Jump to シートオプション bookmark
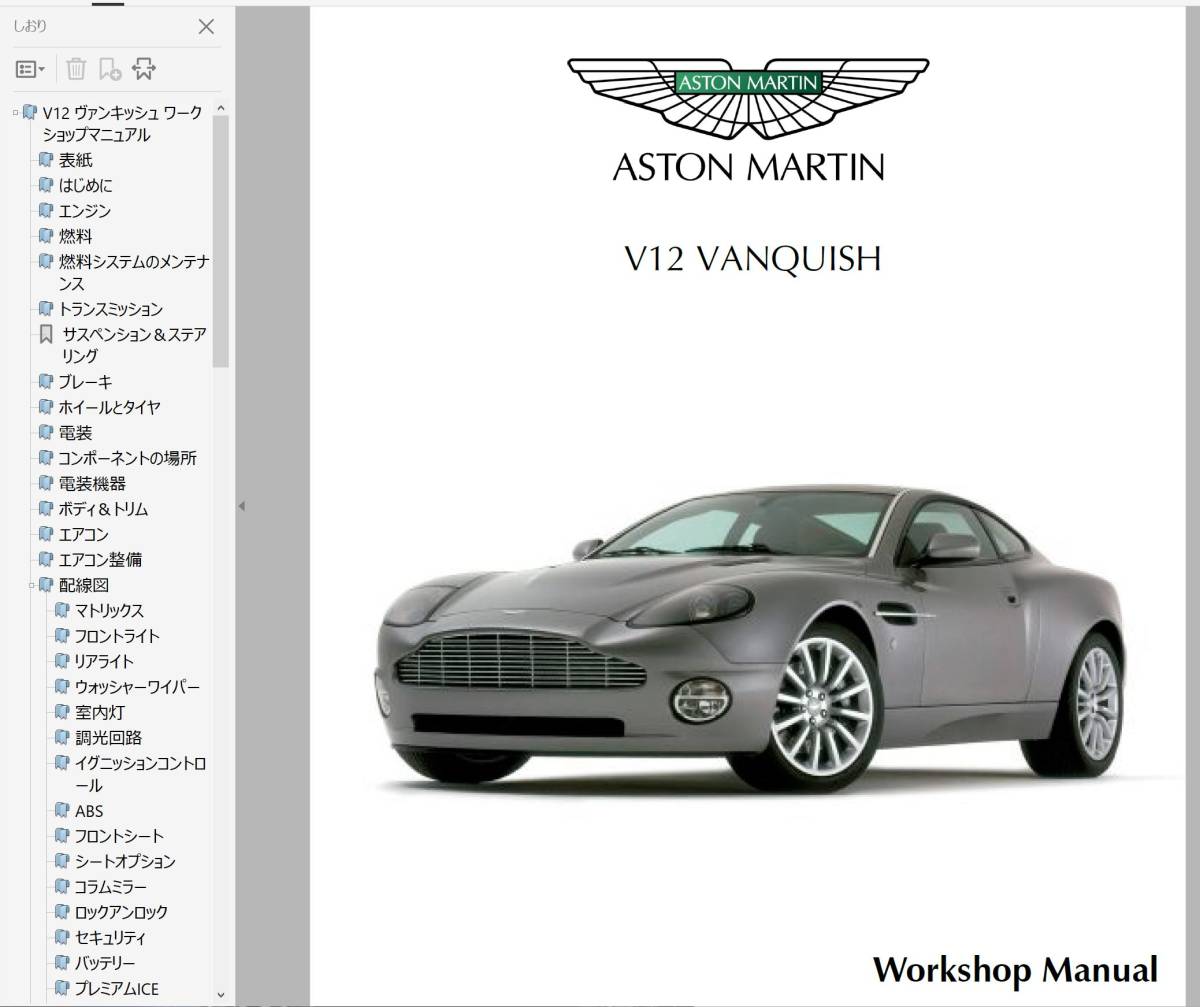The height and width of the screenshot is (1007, 1200). coord(125,861)
